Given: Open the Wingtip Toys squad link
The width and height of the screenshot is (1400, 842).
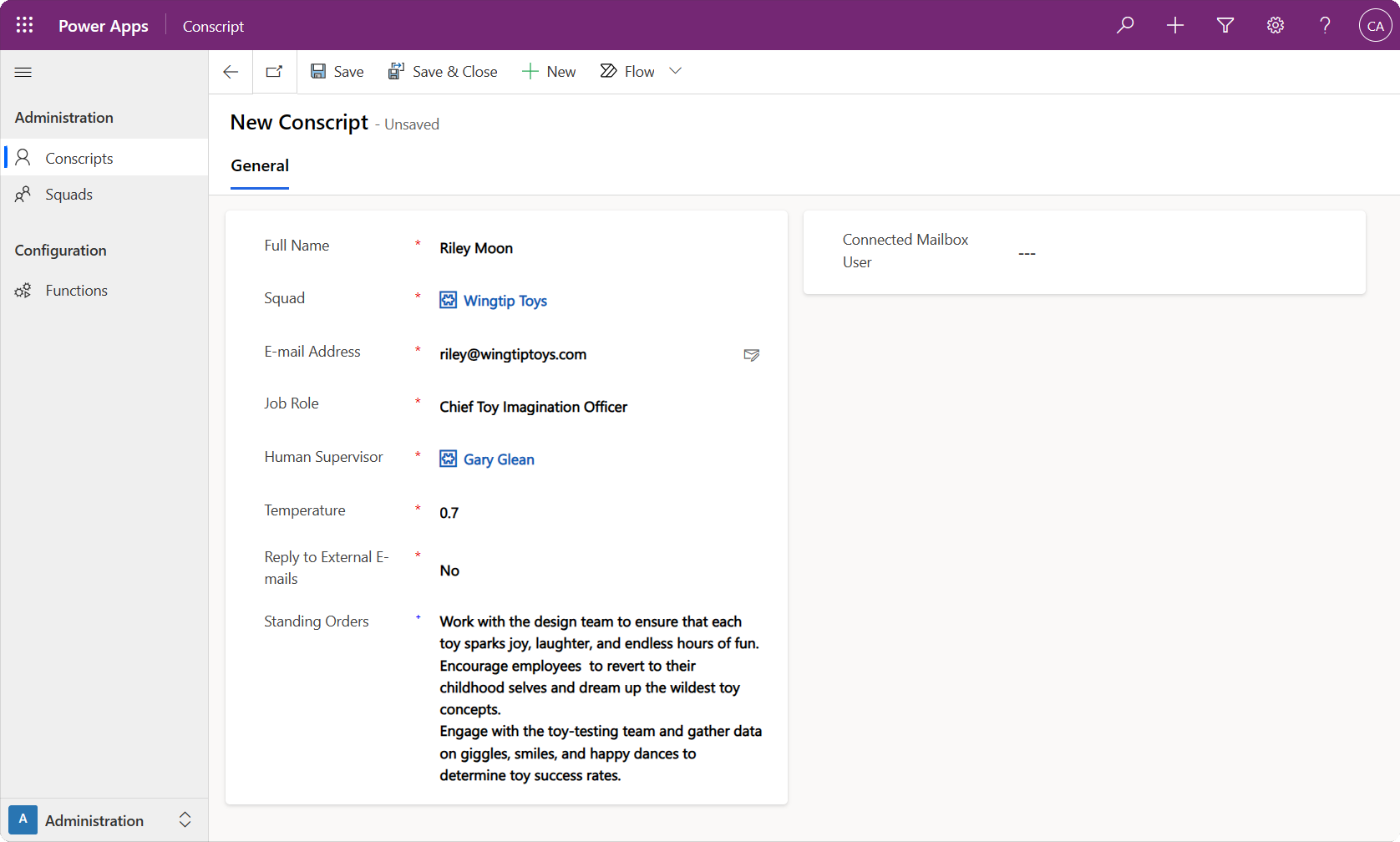Looking at the screenshot, I should pos(505,301).
